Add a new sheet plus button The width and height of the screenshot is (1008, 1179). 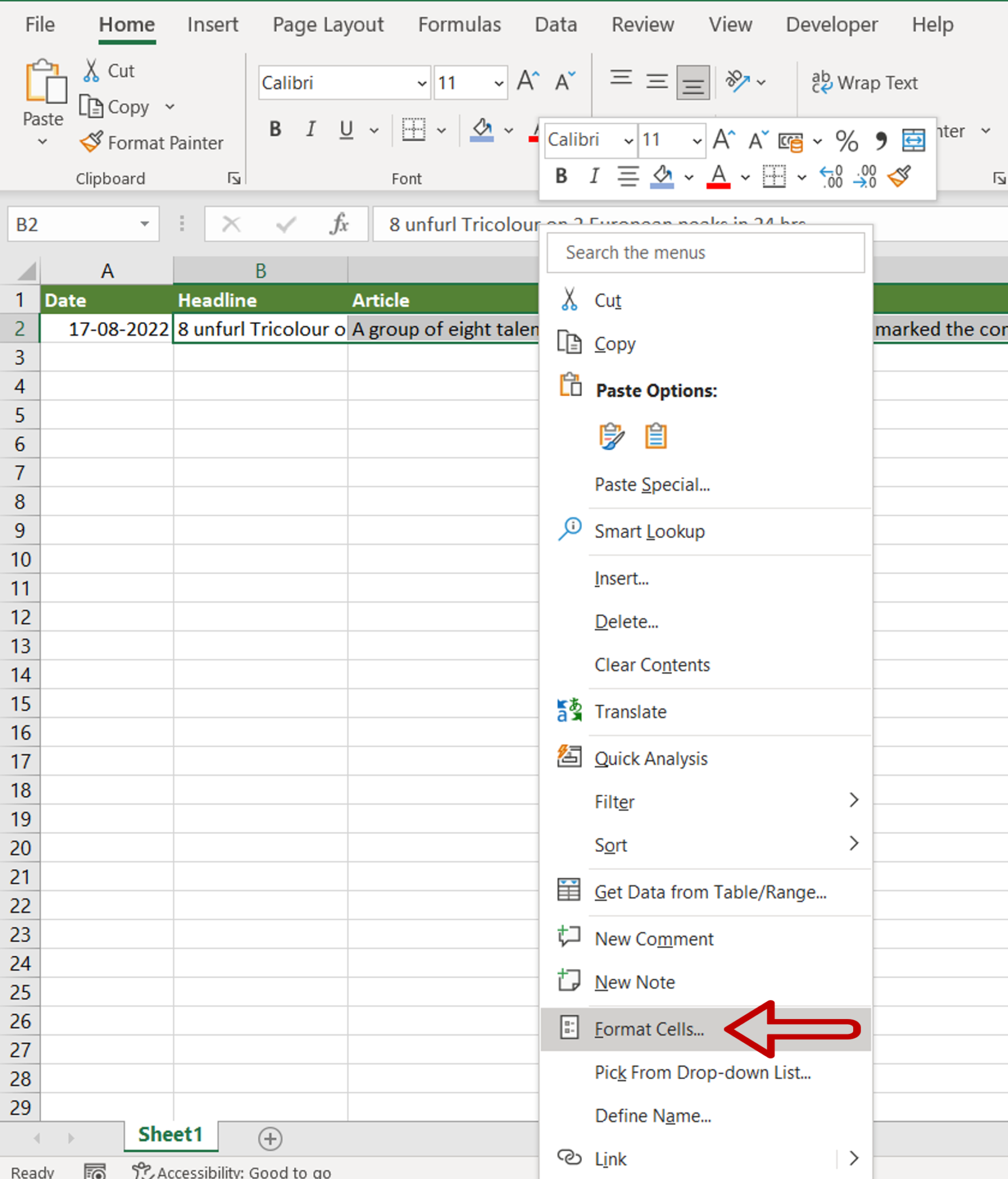tap(270, 1138)
